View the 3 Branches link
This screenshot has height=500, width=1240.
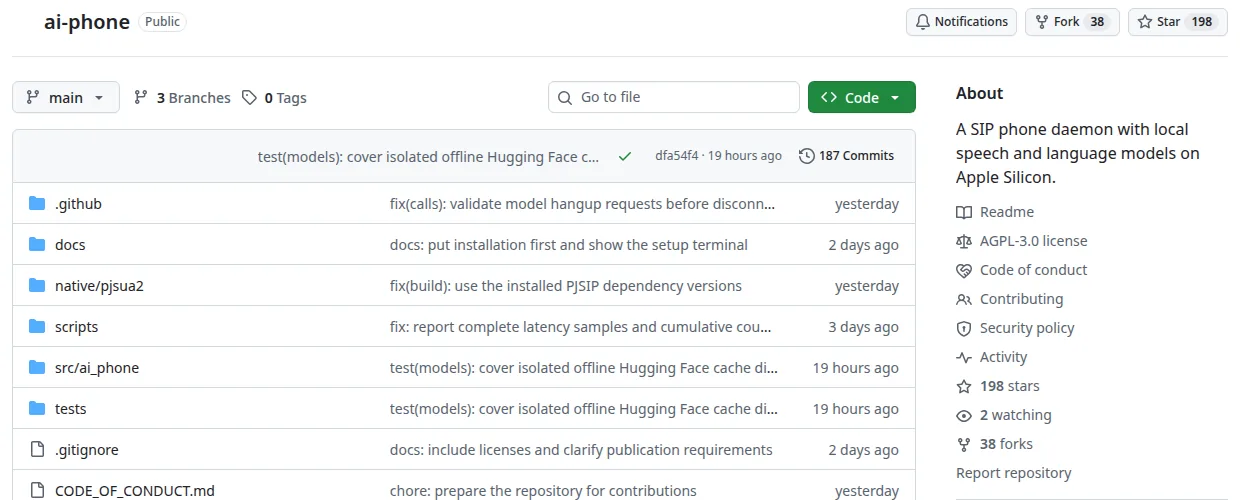pyautogui.click(x=182, y=98)
